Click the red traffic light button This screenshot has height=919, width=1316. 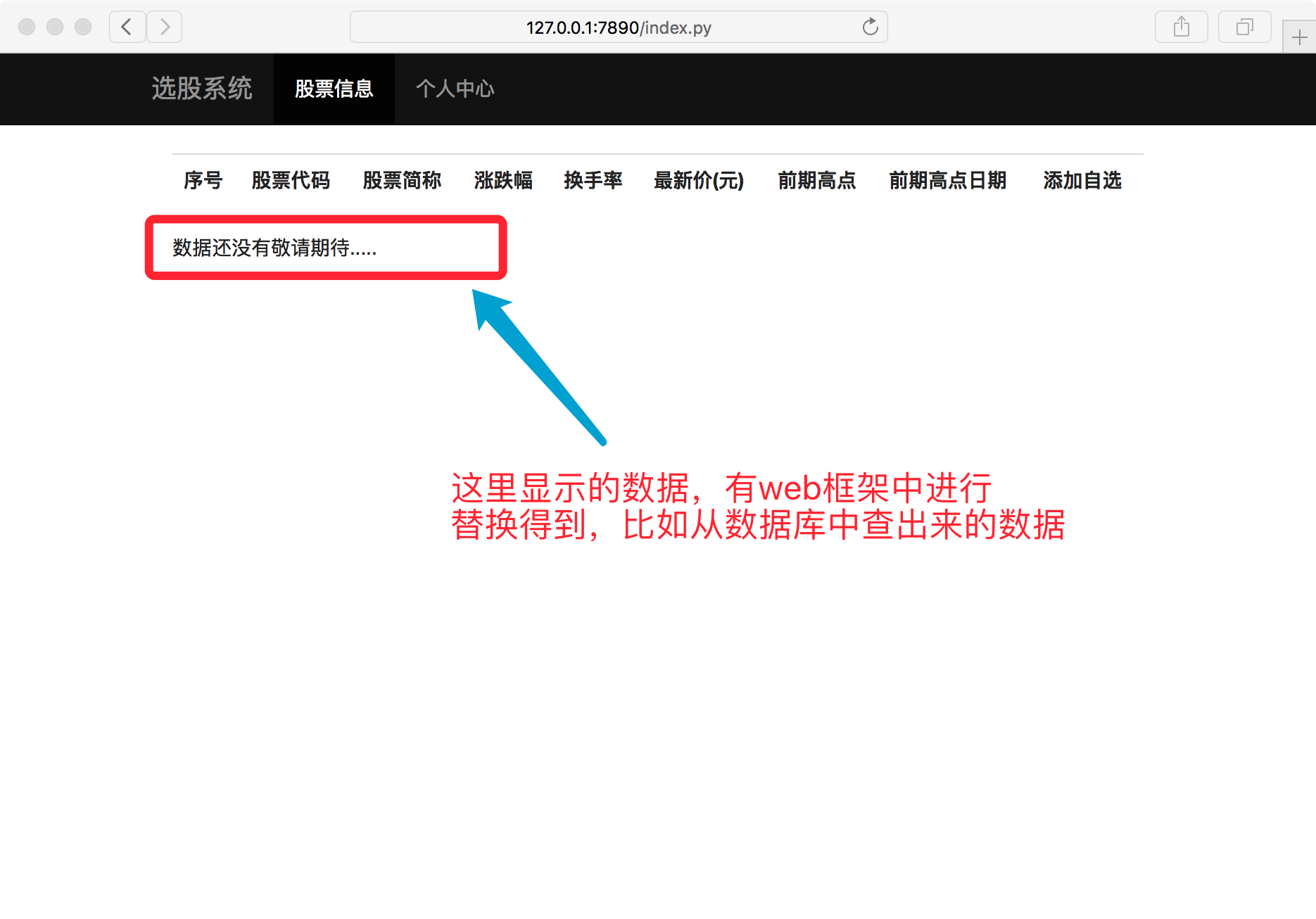click(x=26, y=27)
